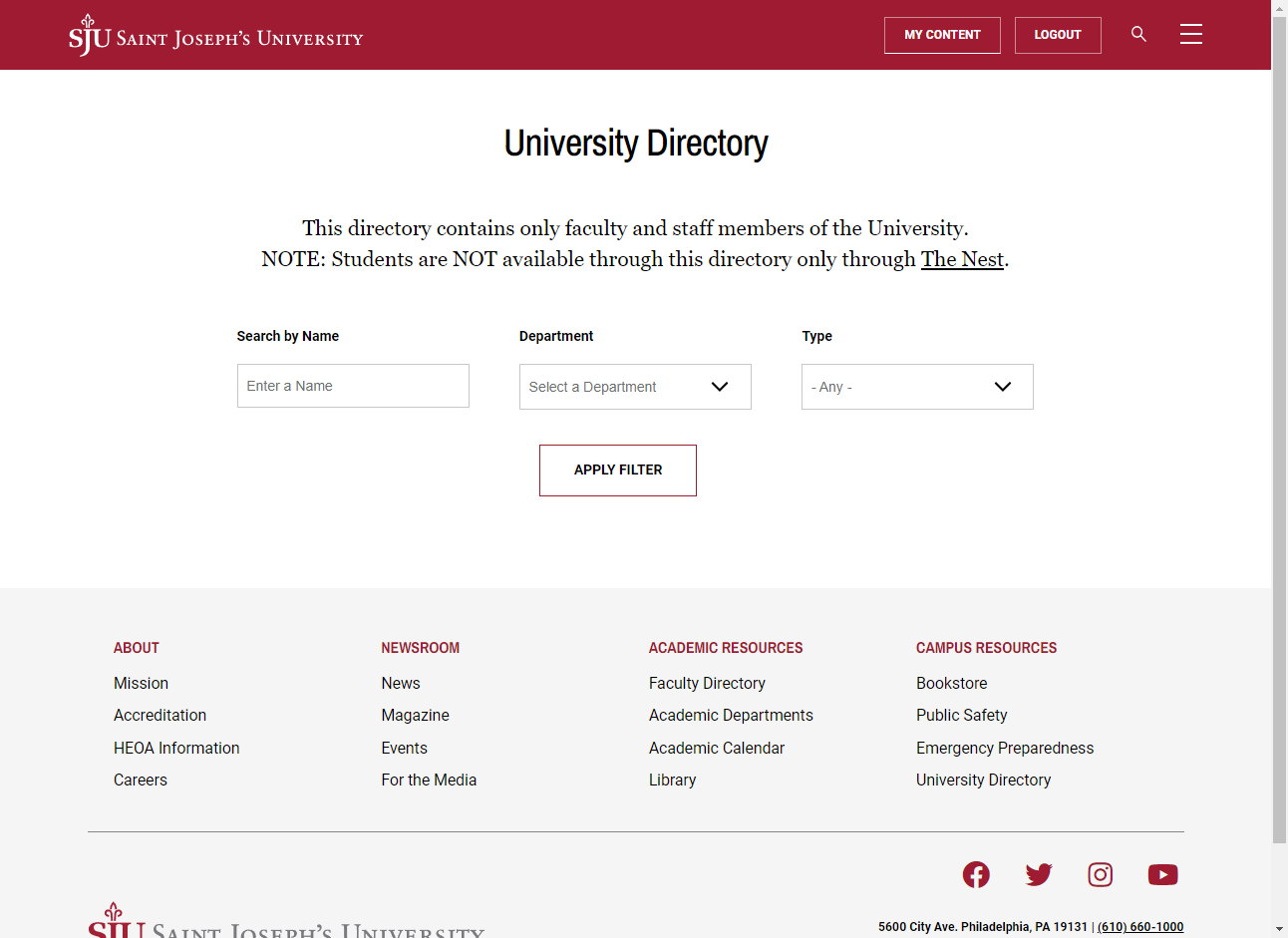The image size is (1288, 938).
Task: Open the Careers footer link
Action: click(x=141, y=780)
